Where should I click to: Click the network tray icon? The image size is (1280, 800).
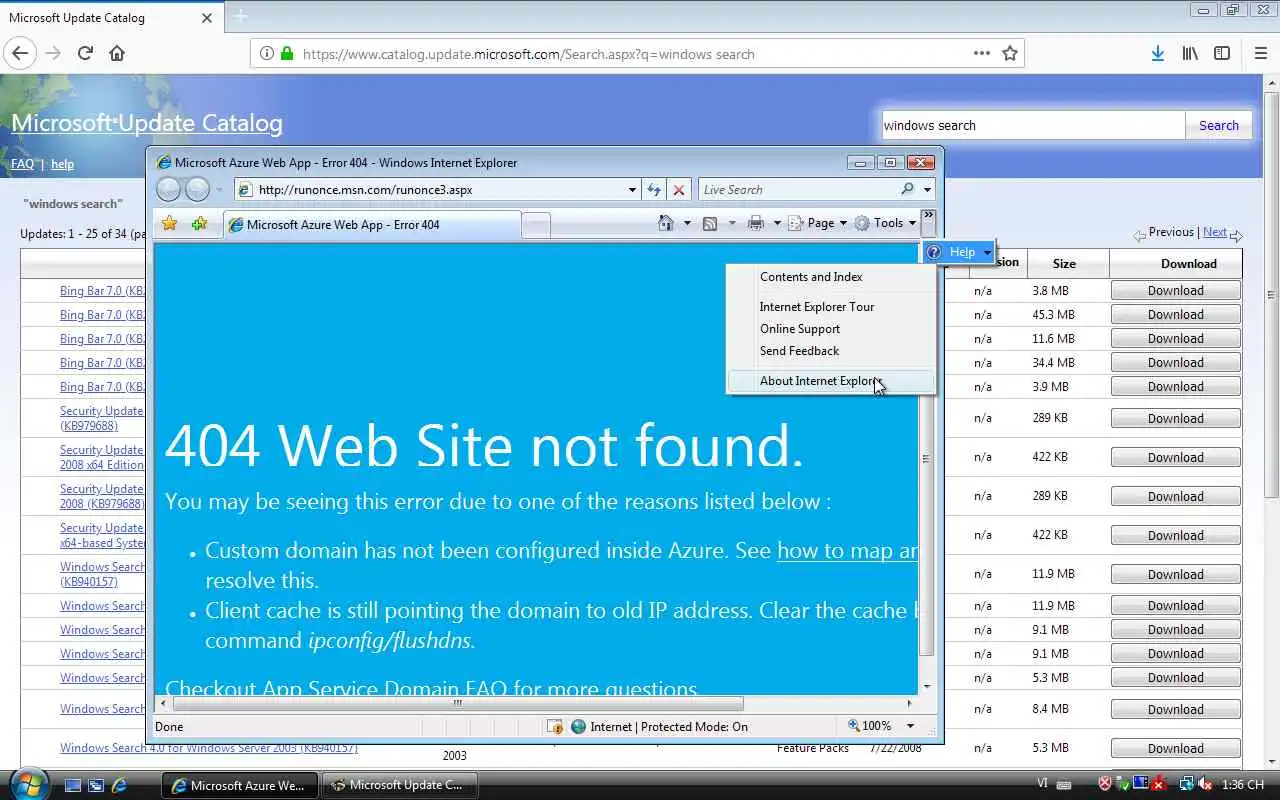(x=1186, y=785)
